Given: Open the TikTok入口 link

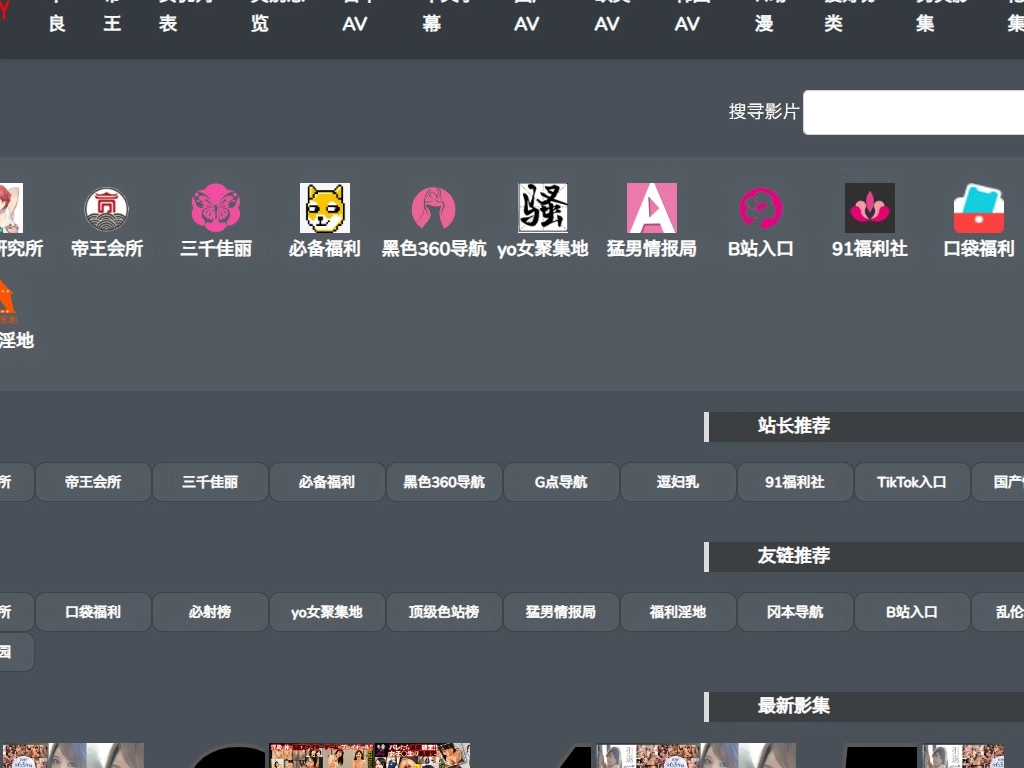Looking at the screenshot, I should 912,481.
